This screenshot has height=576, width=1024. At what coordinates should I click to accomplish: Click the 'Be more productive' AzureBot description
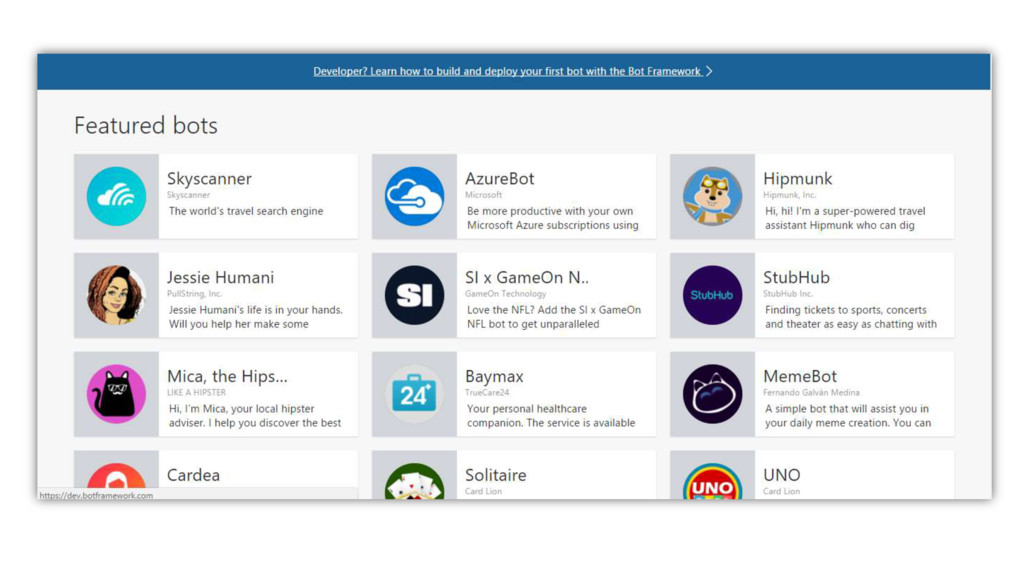point(552,218)
